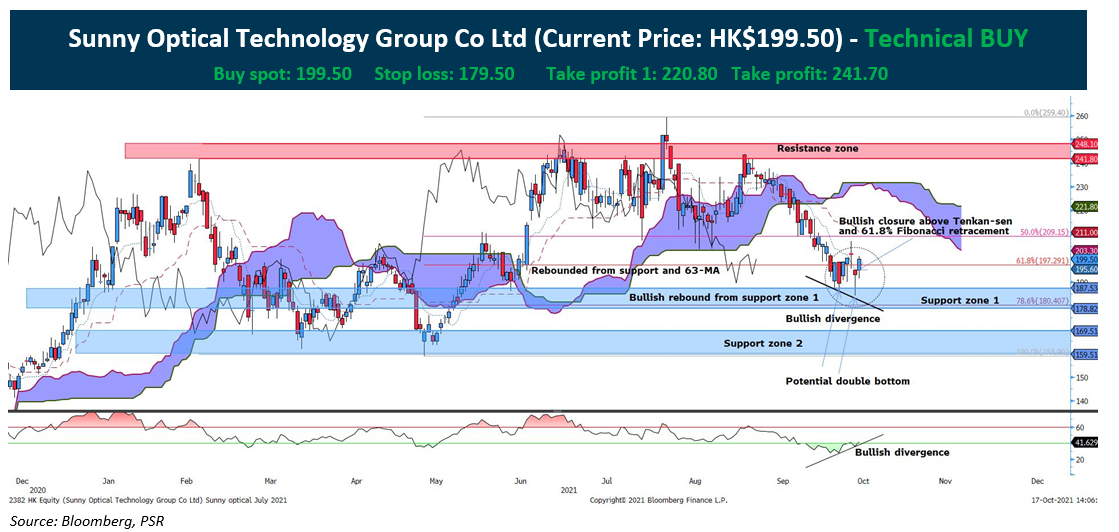Click the '2020' year axis label
Viewport: 1119px width, 532px height.
pyautogui.click(x=36, y=491)
